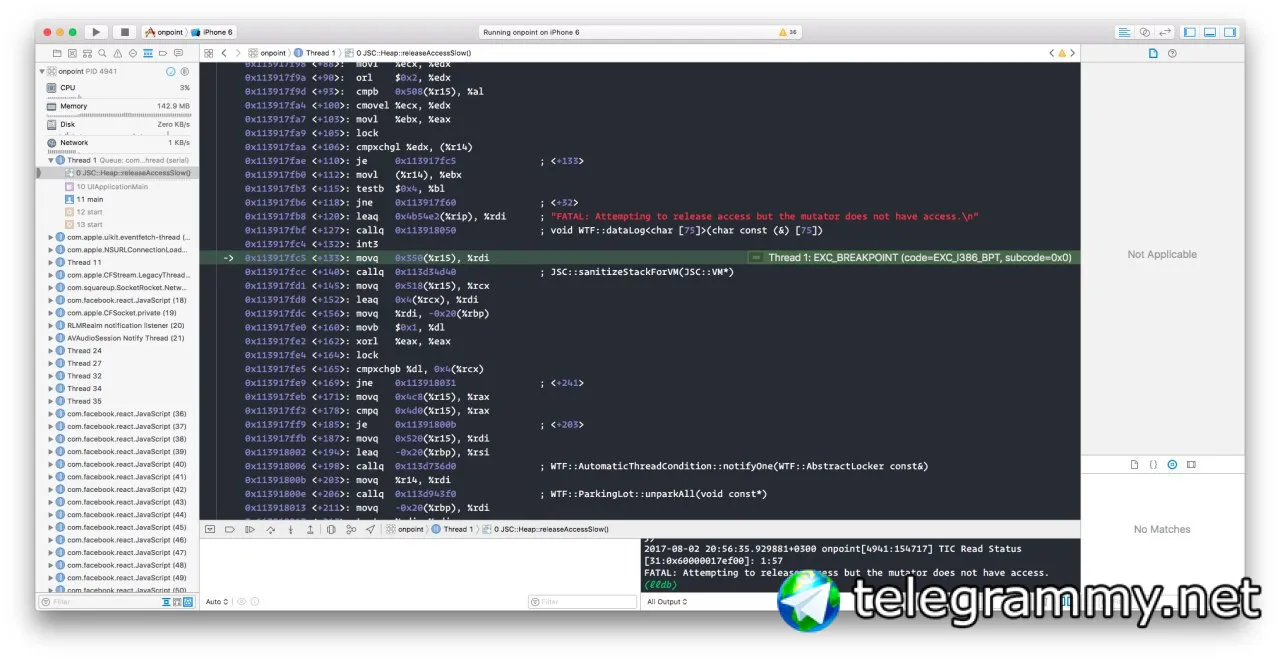Open the Report navigator speech-bubble icon

coord(178,53)
